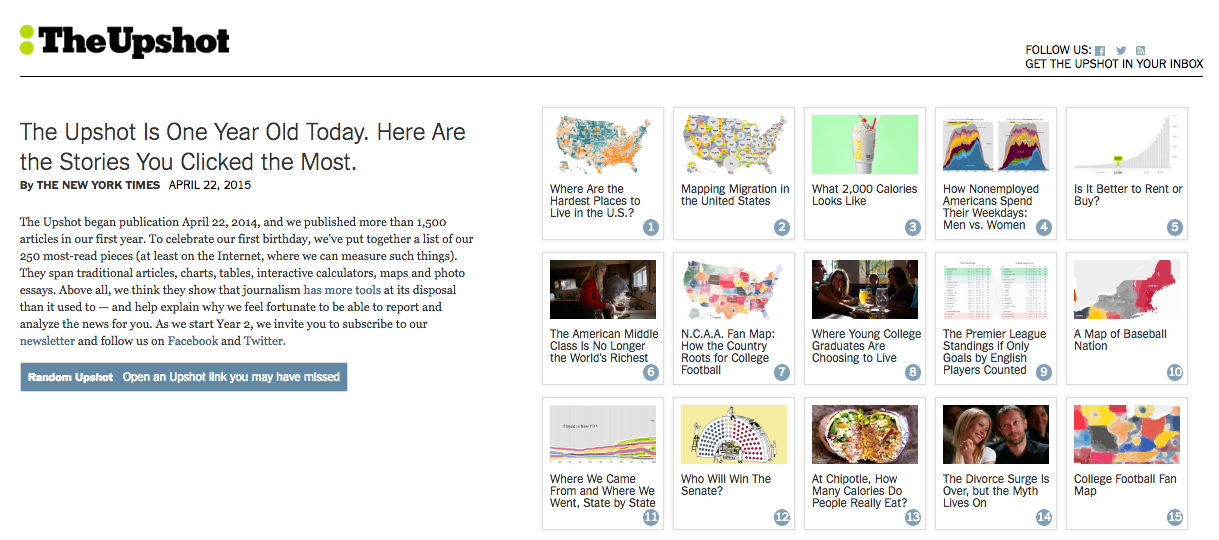Click the Twitter bird icon
Image resolution: width=1219 pixels, height=540 pixels.
[1121, 50]
